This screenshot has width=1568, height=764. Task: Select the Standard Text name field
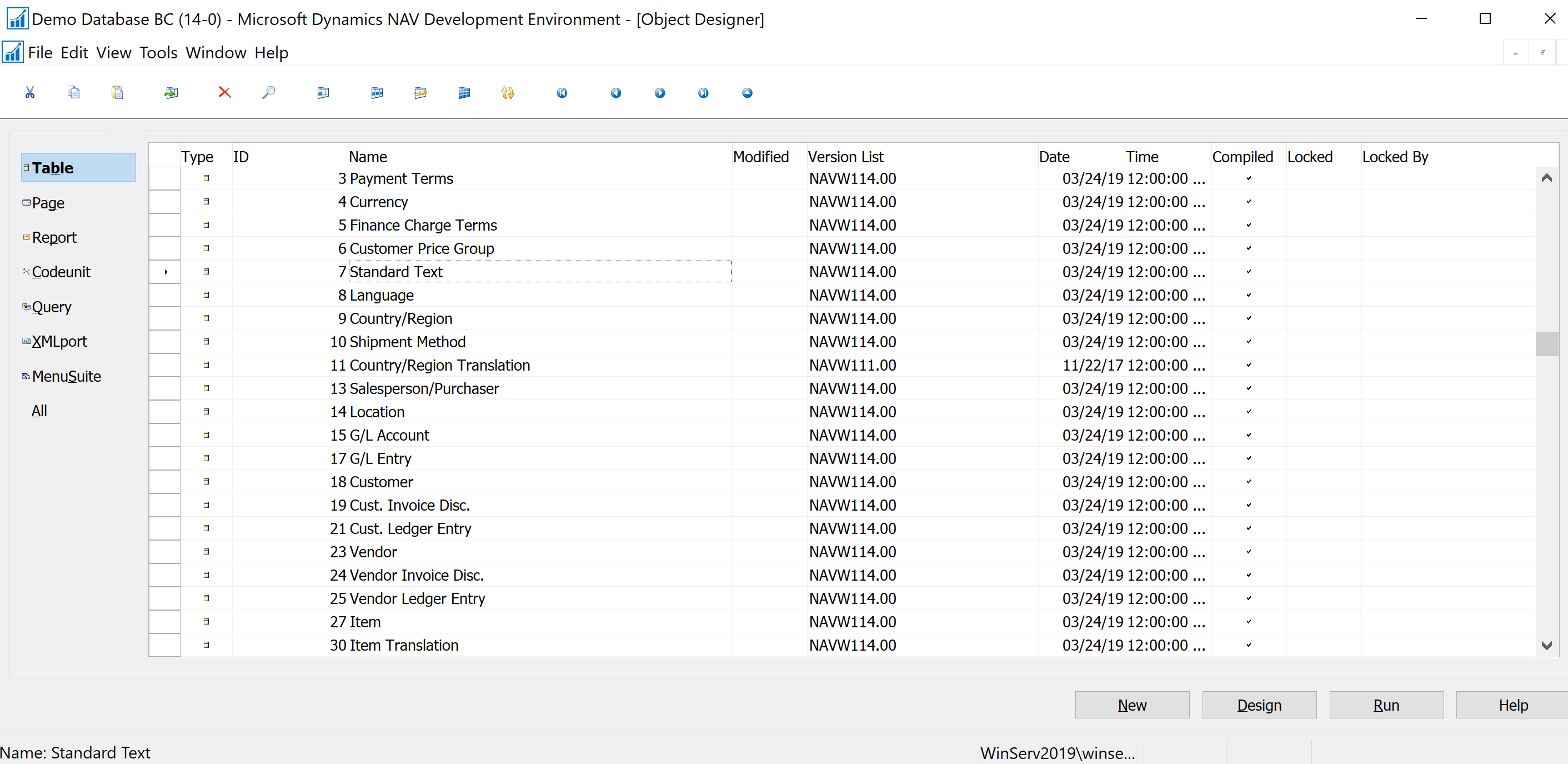click(x=539, y=272)
